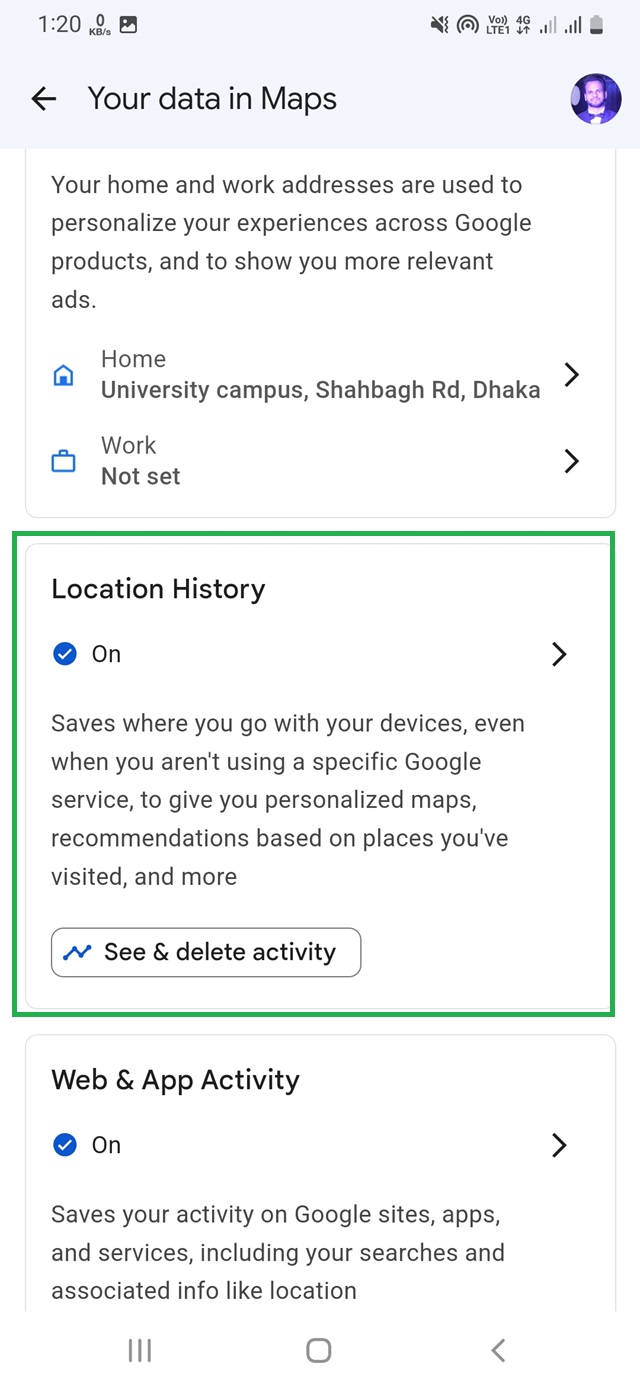Click See & delete activity button

pos(206,952)
